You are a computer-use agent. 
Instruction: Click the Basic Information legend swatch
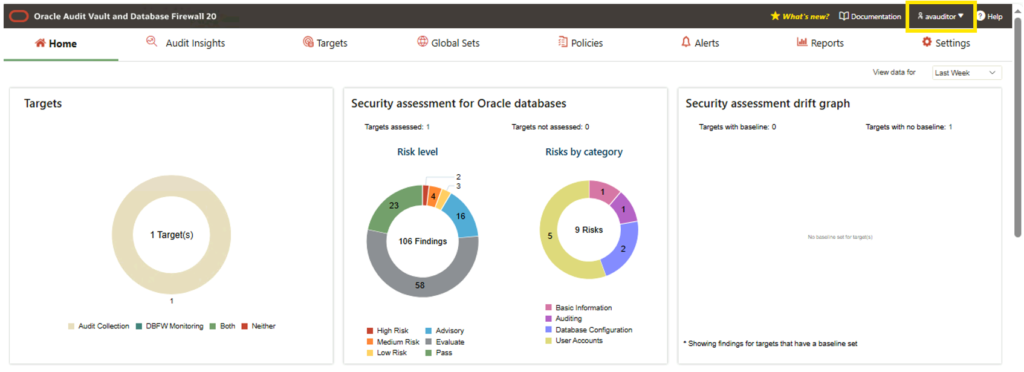coord(549,307)
